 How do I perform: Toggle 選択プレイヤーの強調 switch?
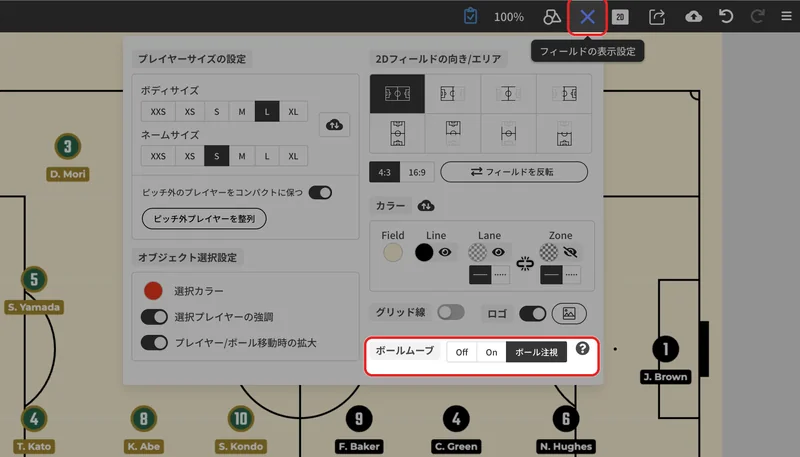point(154,317)
